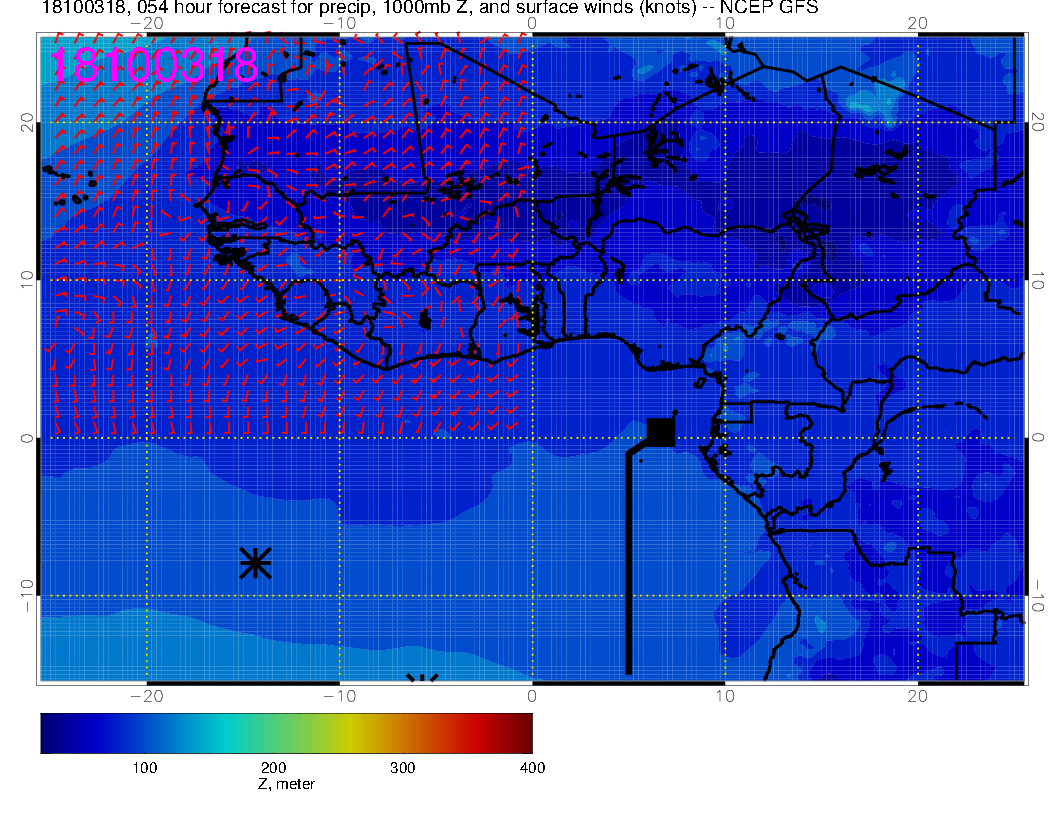This screenshot has width=1056, height=816.
Task: Click the 20 longitude label on the bottom axis
Action: [918, 696]
